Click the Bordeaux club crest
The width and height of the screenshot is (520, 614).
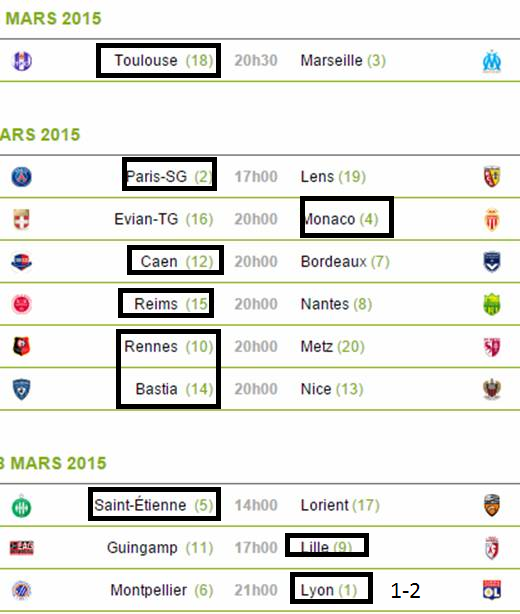coord(492,262)
